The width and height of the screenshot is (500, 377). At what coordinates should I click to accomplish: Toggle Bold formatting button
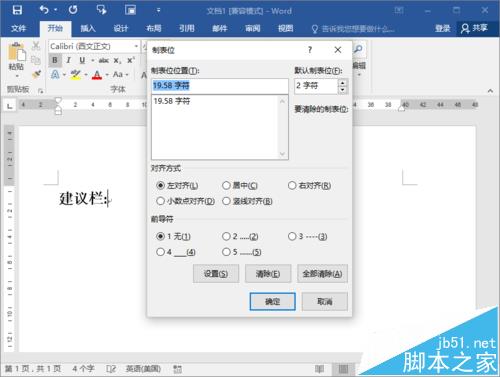coord(55,60)
